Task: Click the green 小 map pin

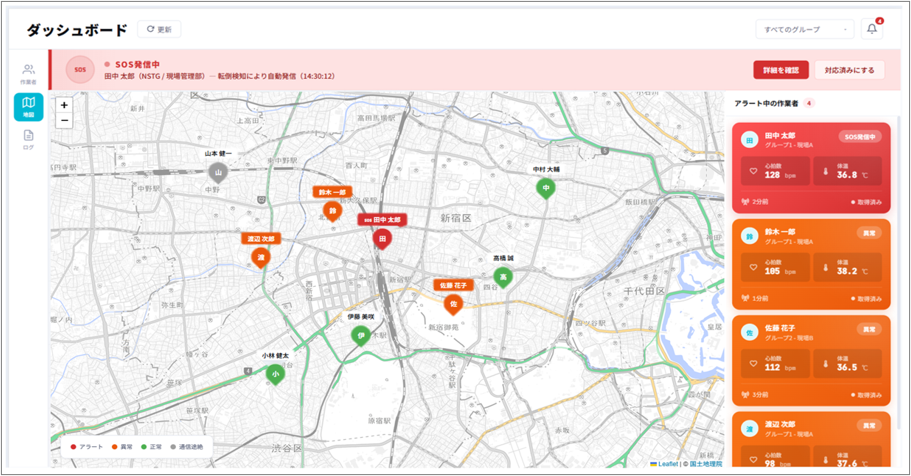Action: [x=275, y=375]
